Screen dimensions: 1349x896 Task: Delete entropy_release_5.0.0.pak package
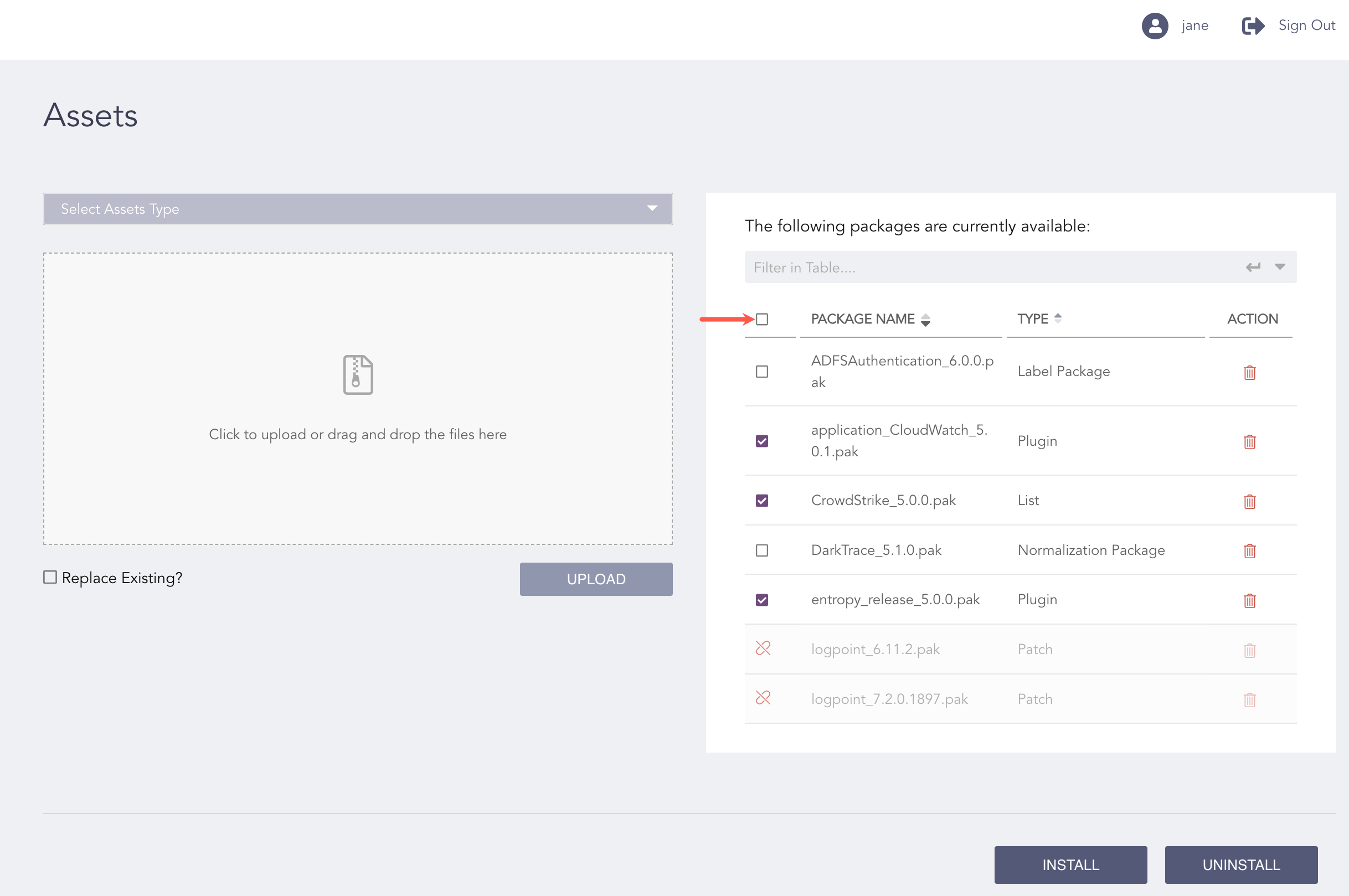[x=1249, y=601]
